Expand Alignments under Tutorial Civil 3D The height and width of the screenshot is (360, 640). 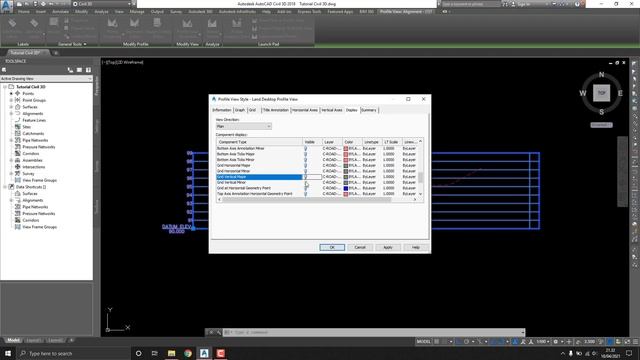pyautogui.click(x=11, y=113)
